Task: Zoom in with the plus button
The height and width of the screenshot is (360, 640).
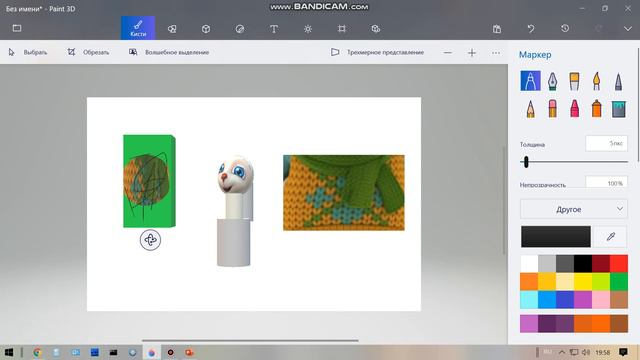Action: [x=472, y=53]
